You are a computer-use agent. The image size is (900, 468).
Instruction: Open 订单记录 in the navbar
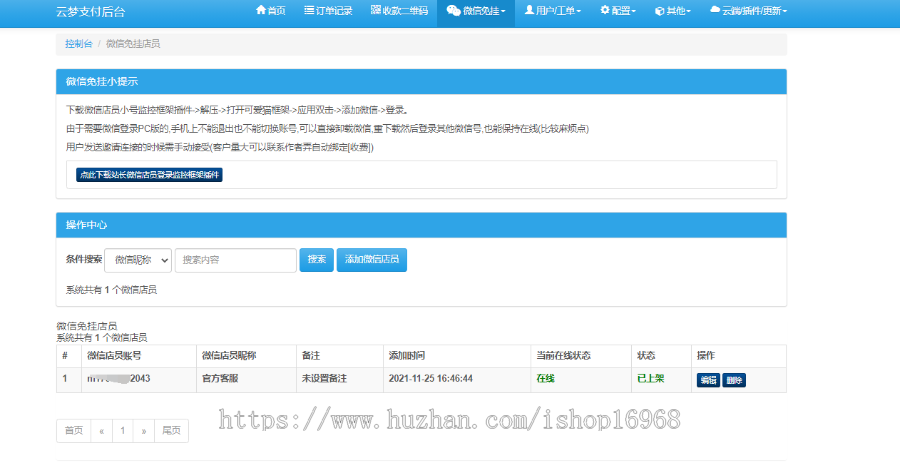pos(328,11)
